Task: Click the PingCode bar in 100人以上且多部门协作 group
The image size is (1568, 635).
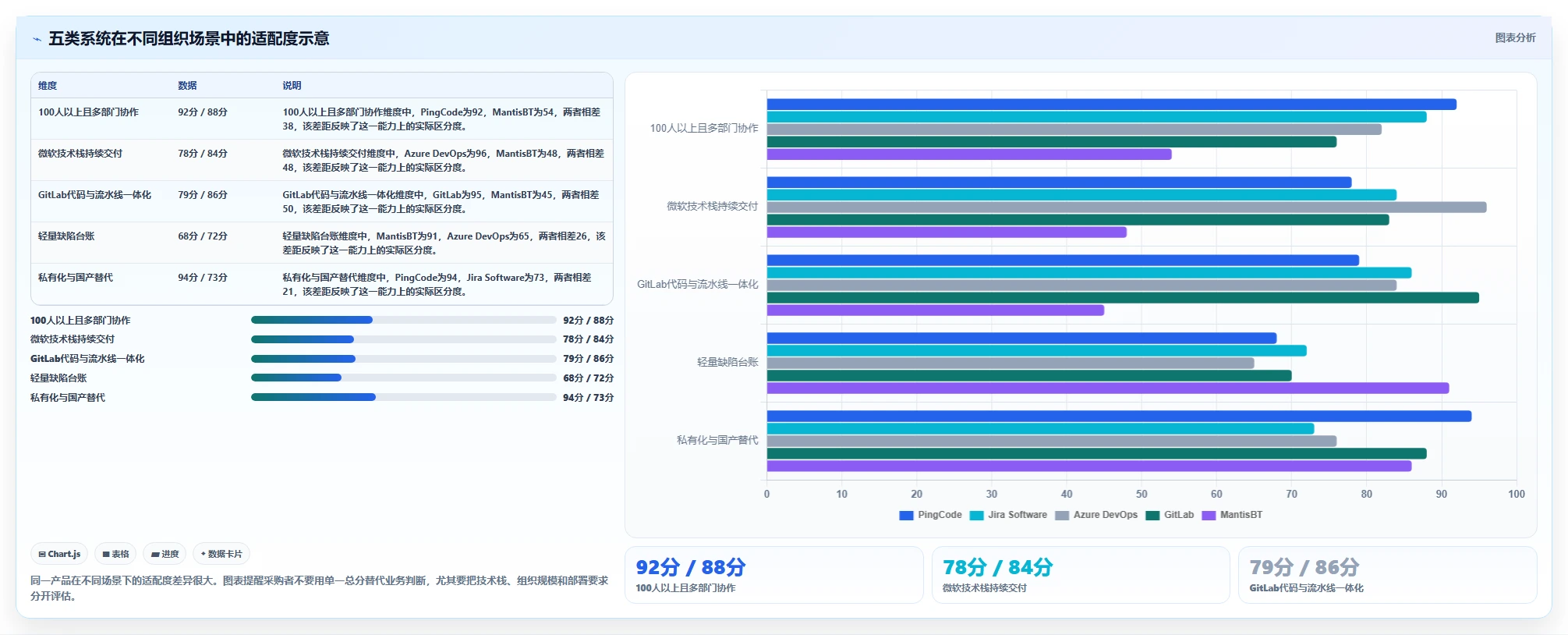Action: click(1111, 105)
